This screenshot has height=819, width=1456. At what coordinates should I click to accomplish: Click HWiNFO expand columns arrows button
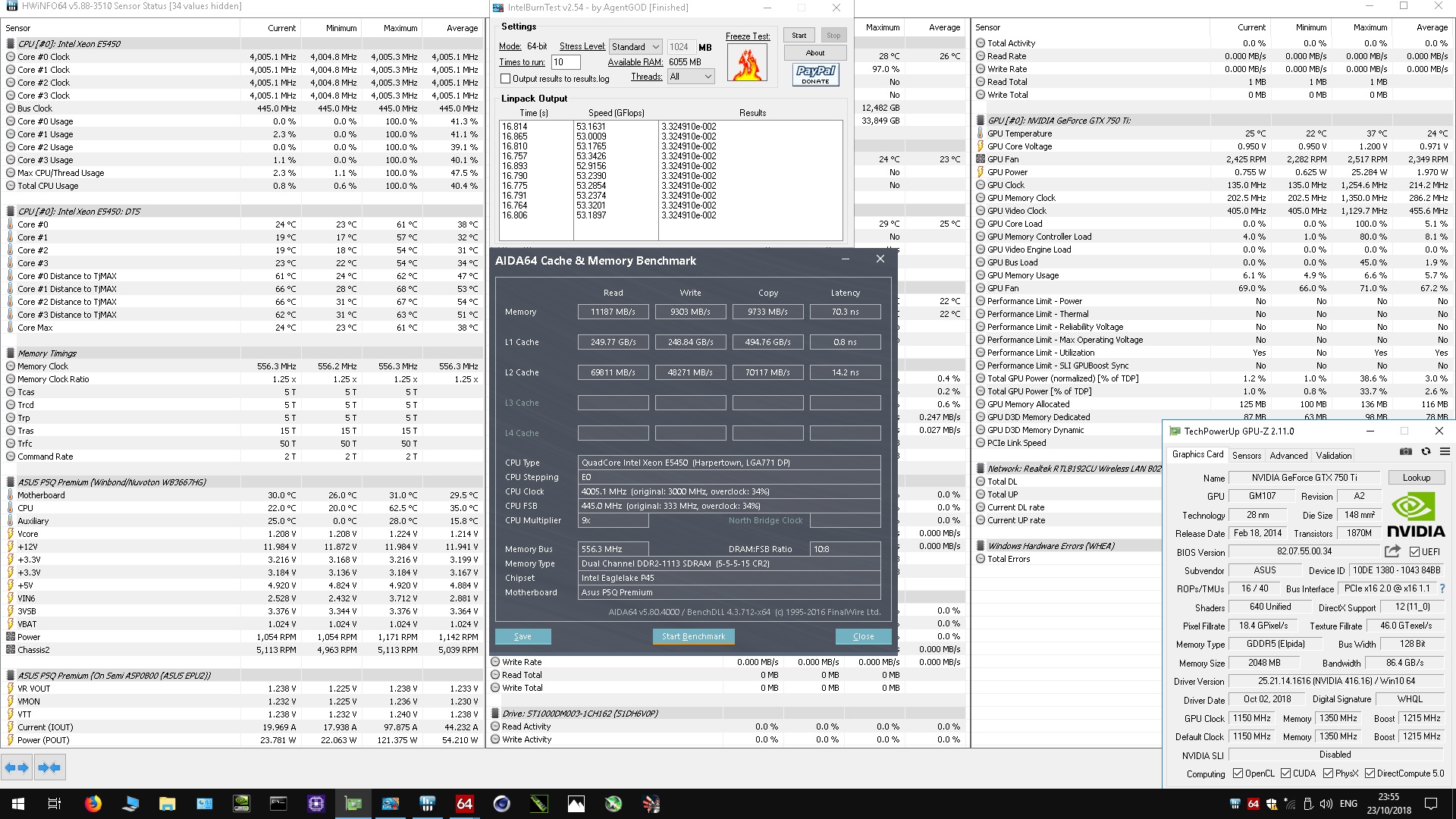(17, 767)
